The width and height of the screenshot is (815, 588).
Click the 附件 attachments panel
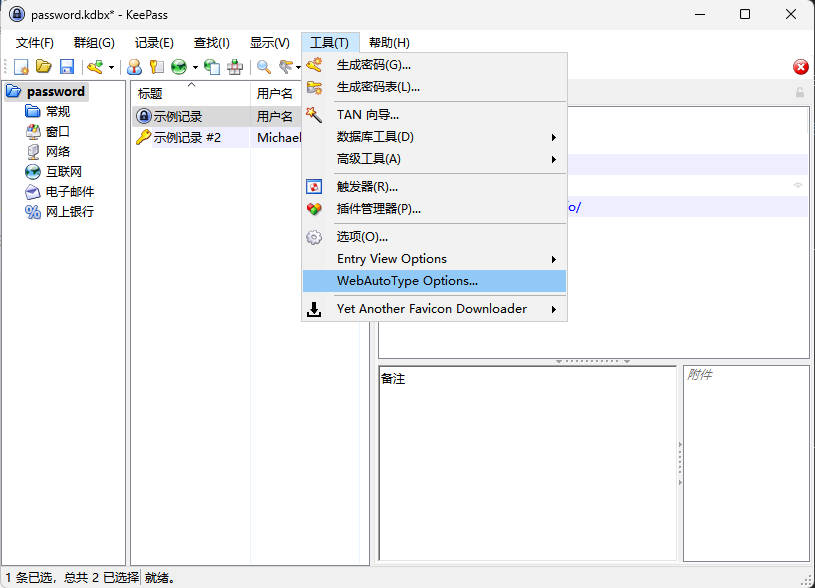(746, 464)
